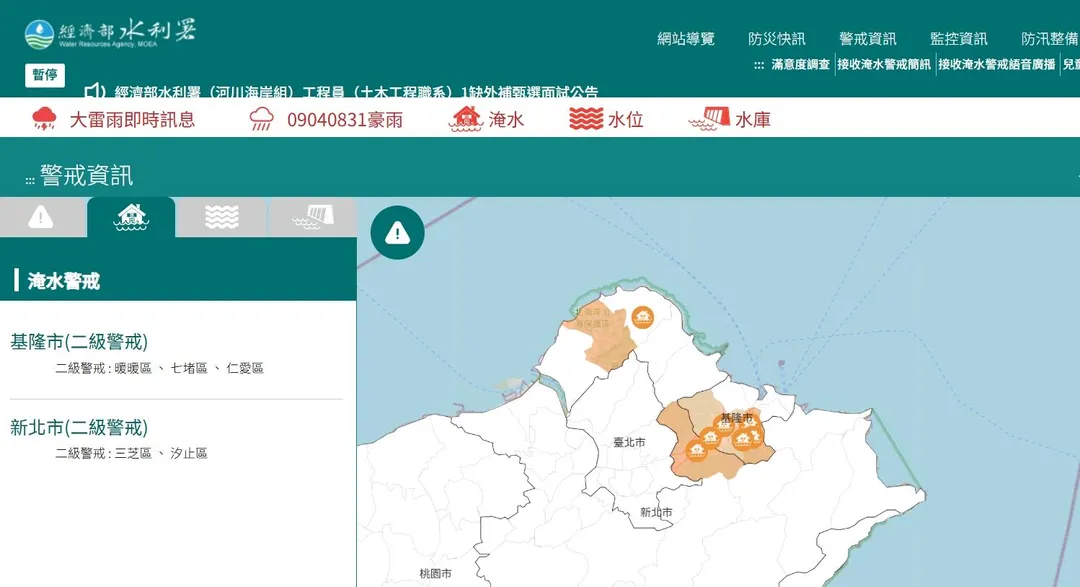This screenshot has width=1080, height=587.
Task: Open the 警戒資訊 top navigation item
Action: coord(867,39)
